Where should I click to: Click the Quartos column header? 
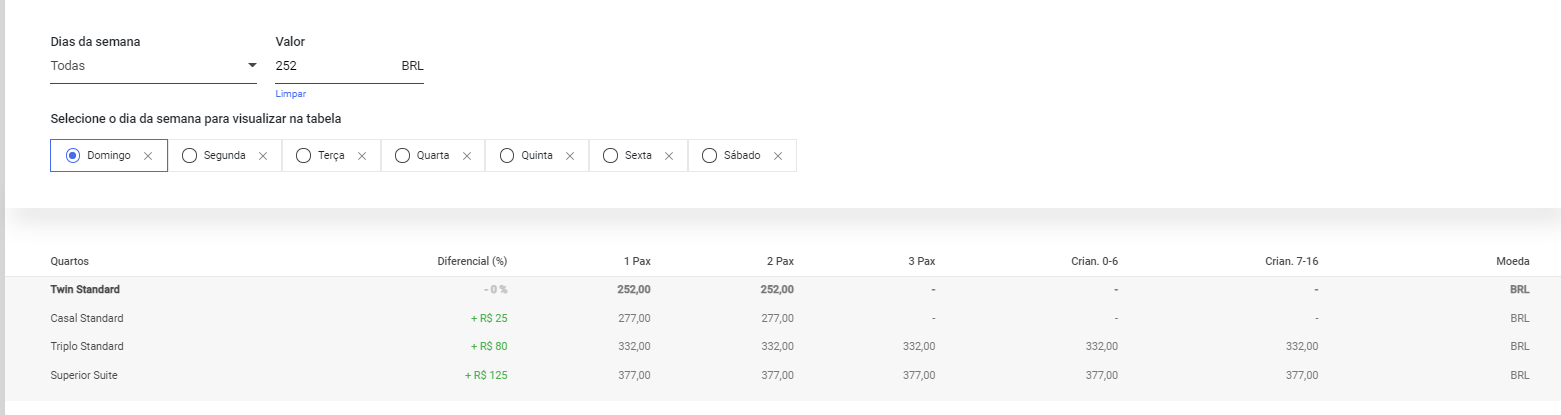point(70,261)
